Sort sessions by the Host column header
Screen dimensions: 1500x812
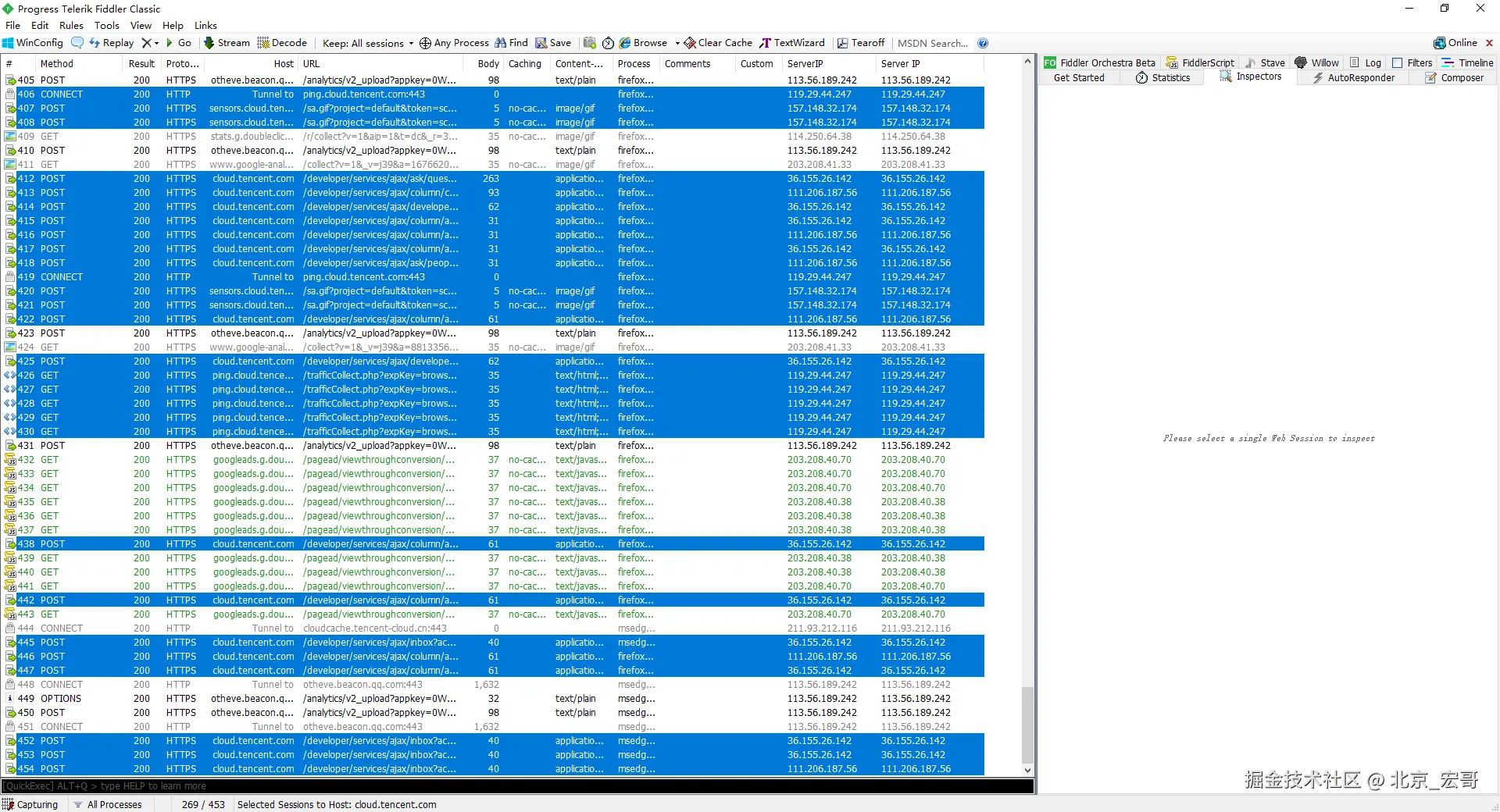(250, 64)
